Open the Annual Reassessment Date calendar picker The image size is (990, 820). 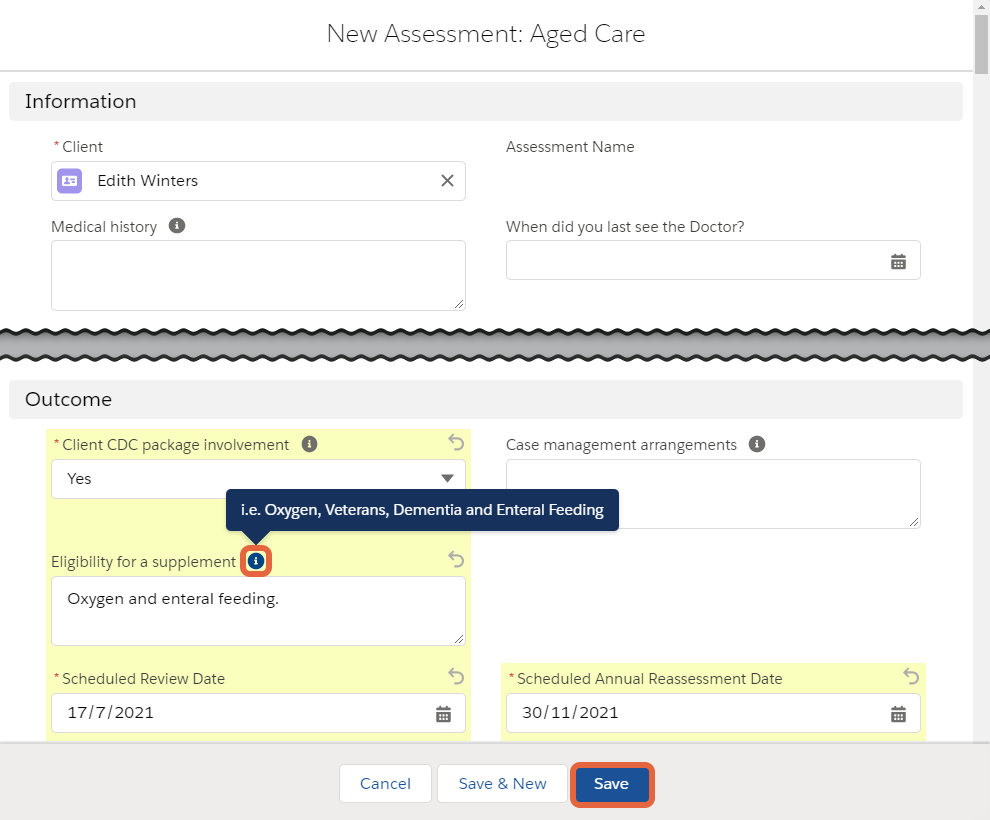pos(898,714)
